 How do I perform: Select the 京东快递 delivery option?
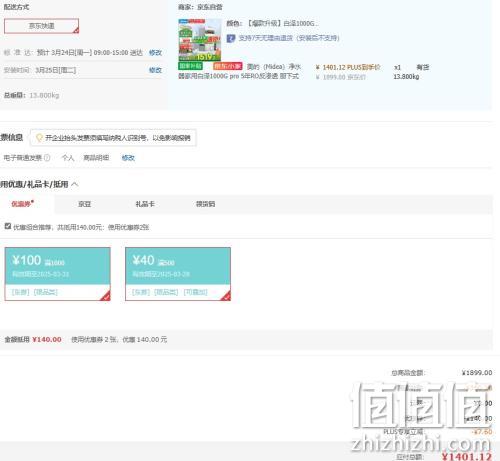41,26
